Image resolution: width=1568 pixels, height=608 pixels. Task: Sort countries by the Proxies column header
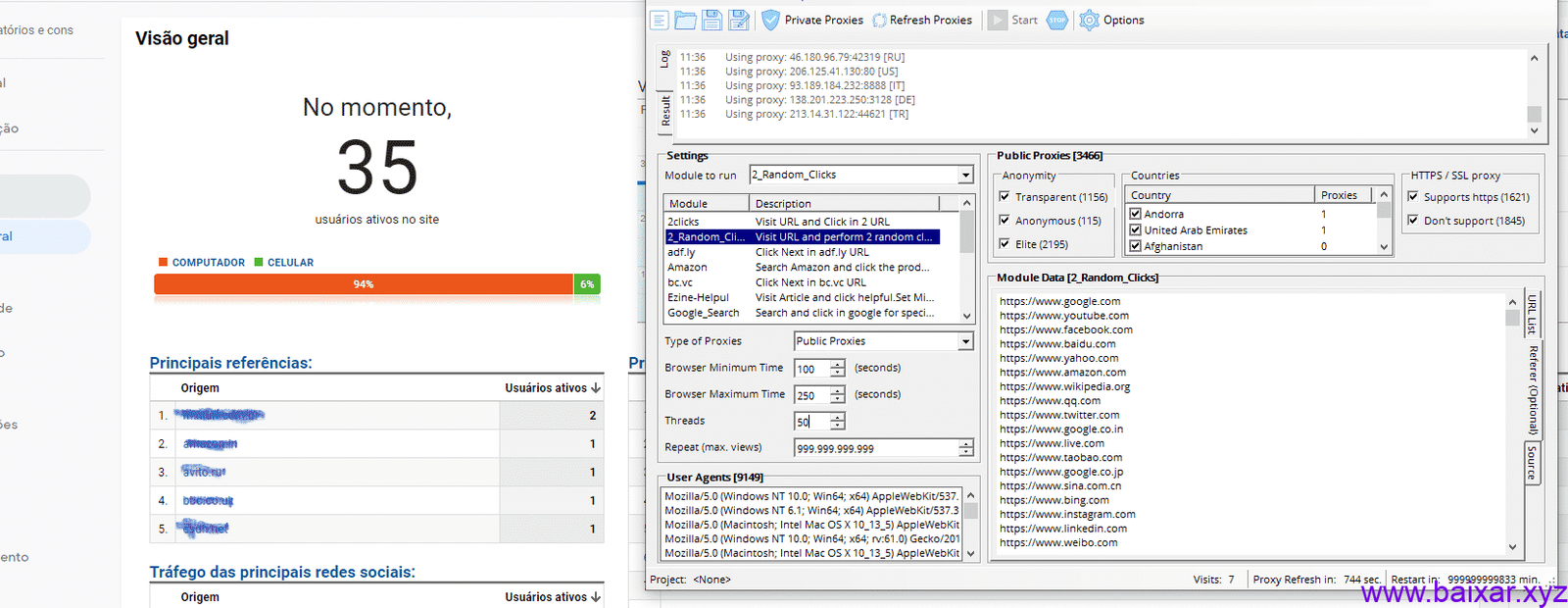1344,195
